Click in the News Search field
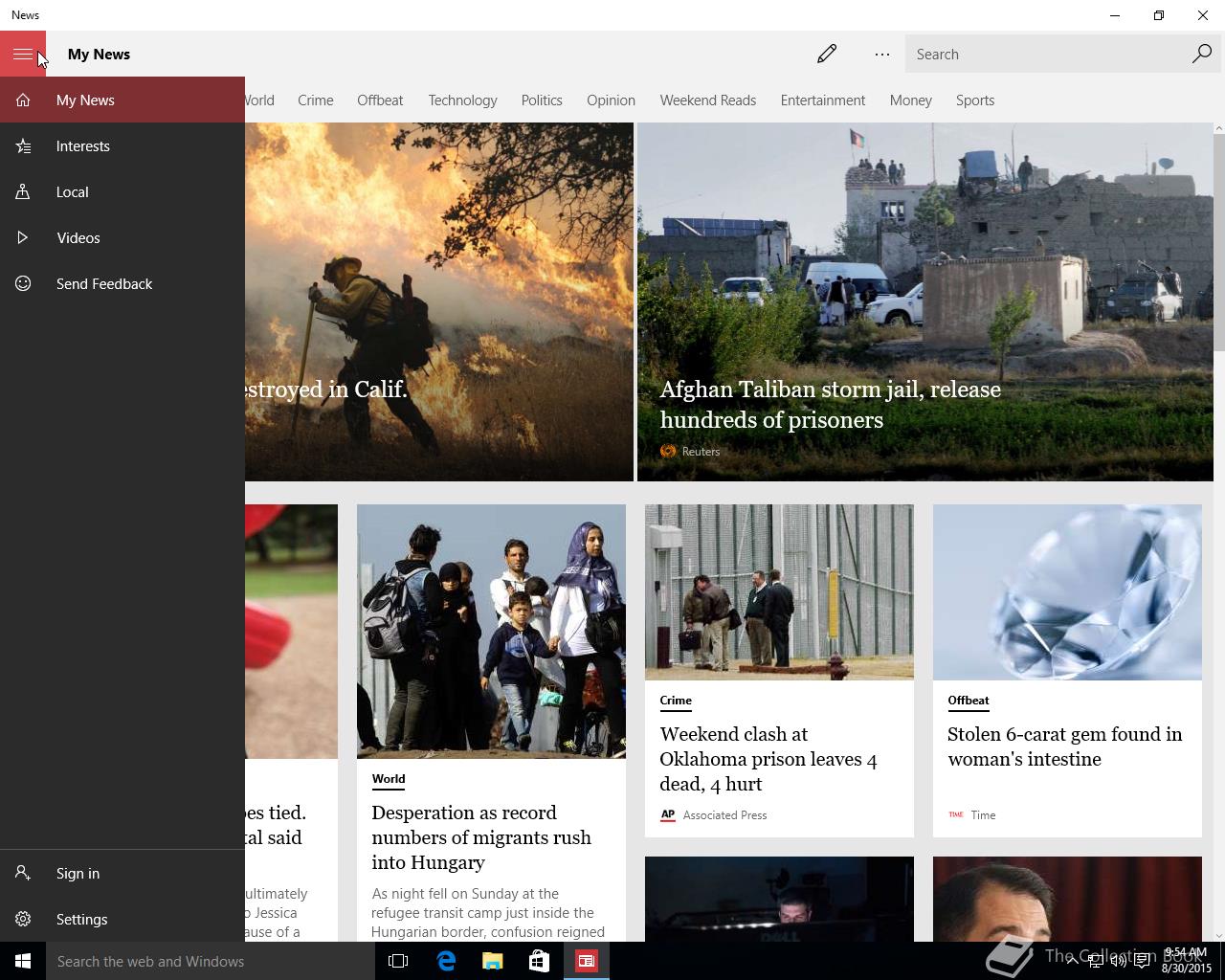The image size is (1225, 980). (x=1043, y=54)
